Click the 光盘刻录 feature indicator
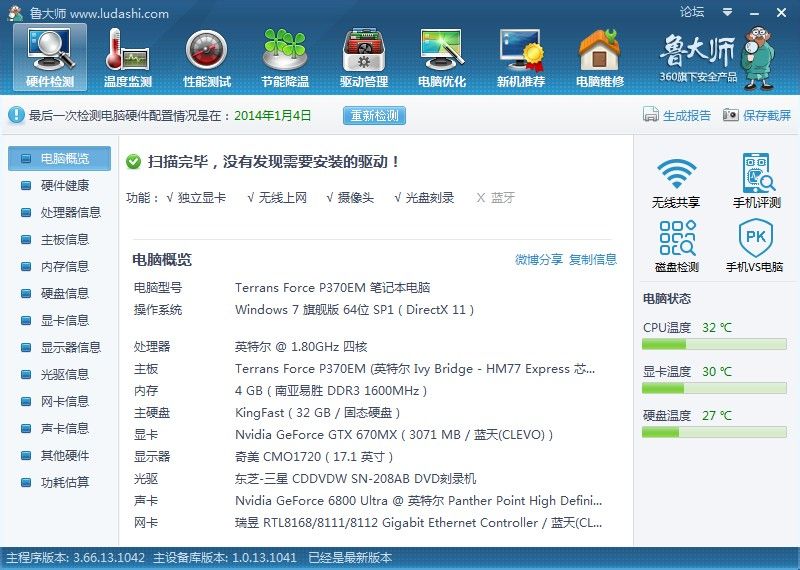The width and height of the screenshot is (800, 570). point(424,198)
